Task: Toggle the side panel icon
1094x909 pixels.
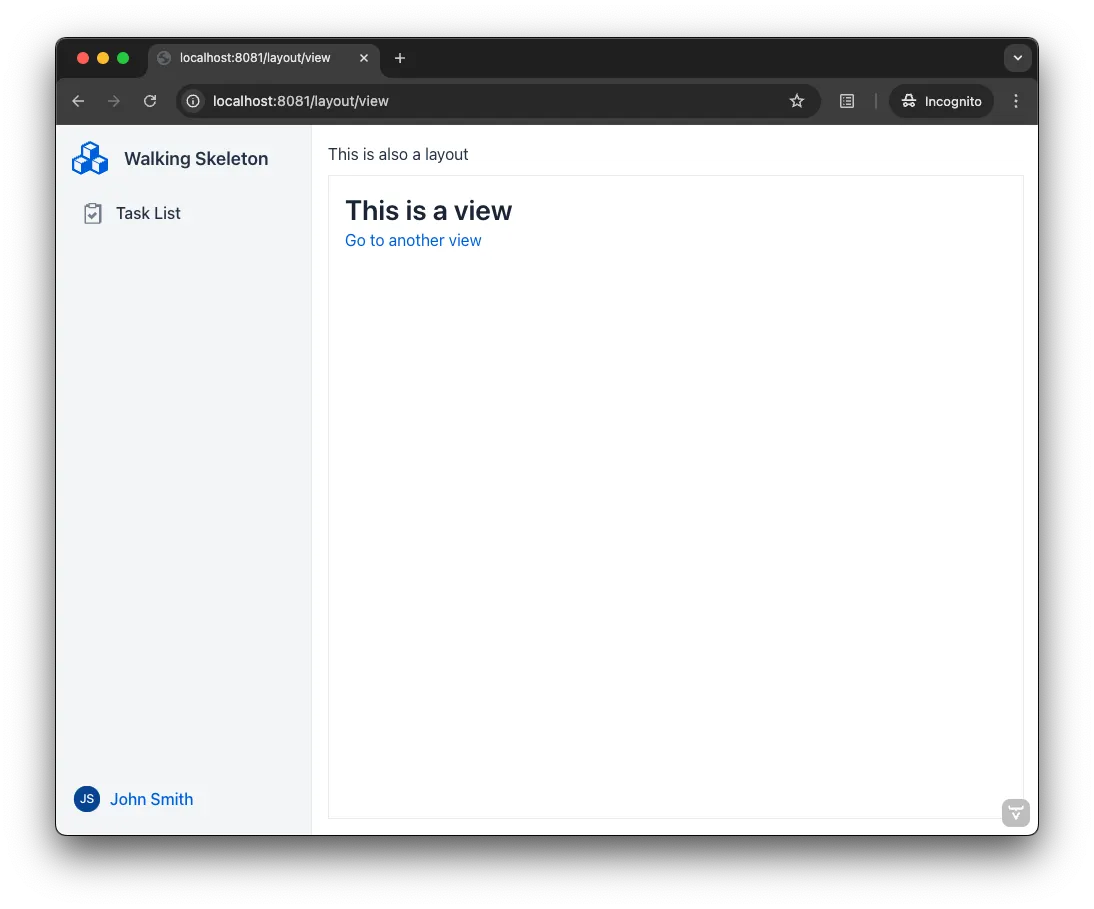Action: click(x=847, y=101)
